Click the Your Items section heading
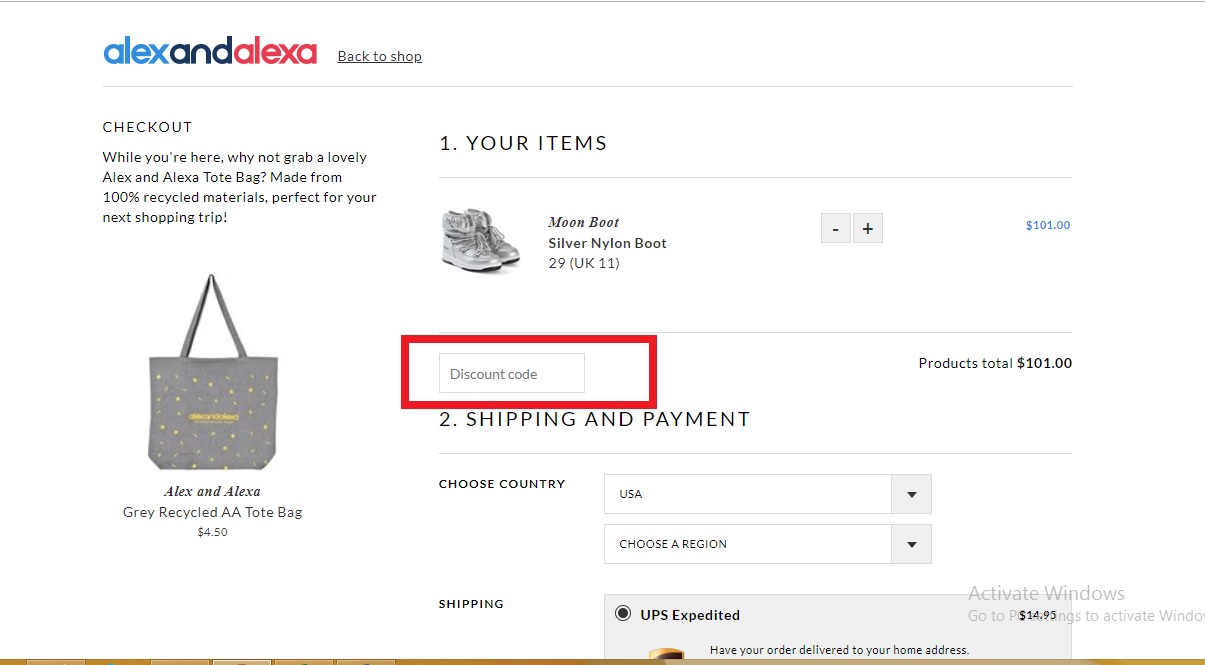Screen dimensions: 1205x665 point(523,143)
